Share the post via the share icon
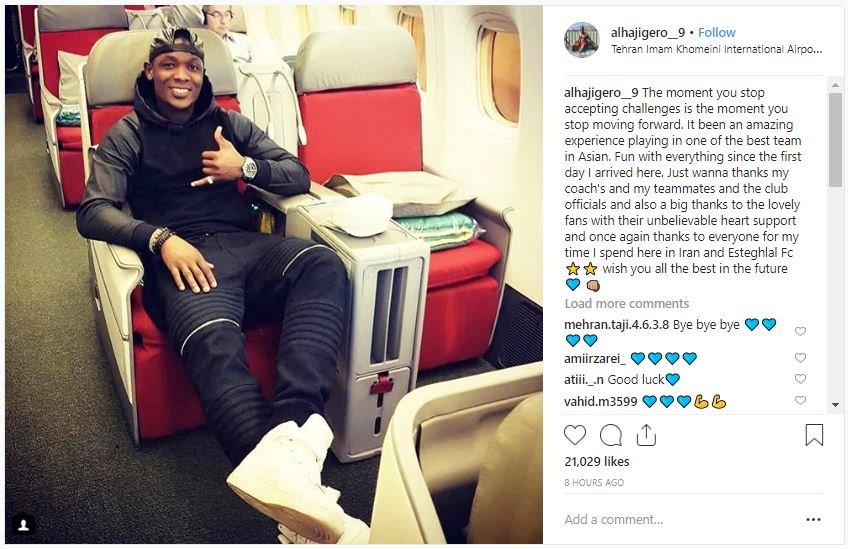 tap(646, 435)
